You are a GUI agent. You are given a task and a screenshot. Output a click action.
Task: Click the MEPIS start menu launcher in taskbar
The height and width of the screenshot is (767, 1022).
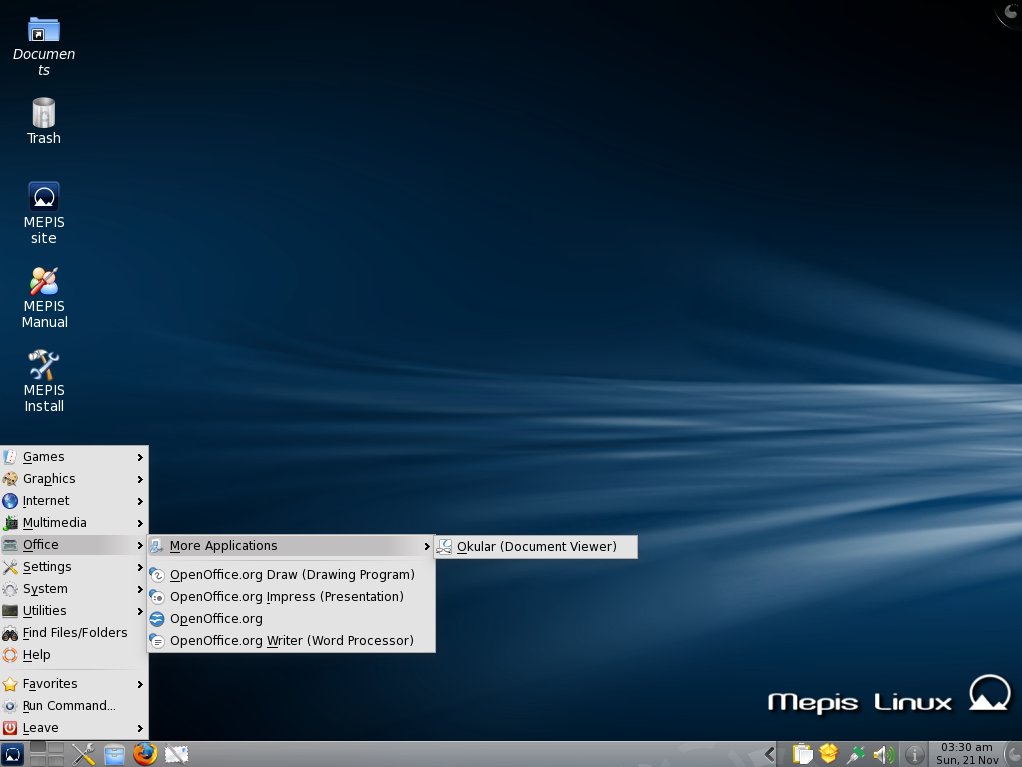[12, 755]
